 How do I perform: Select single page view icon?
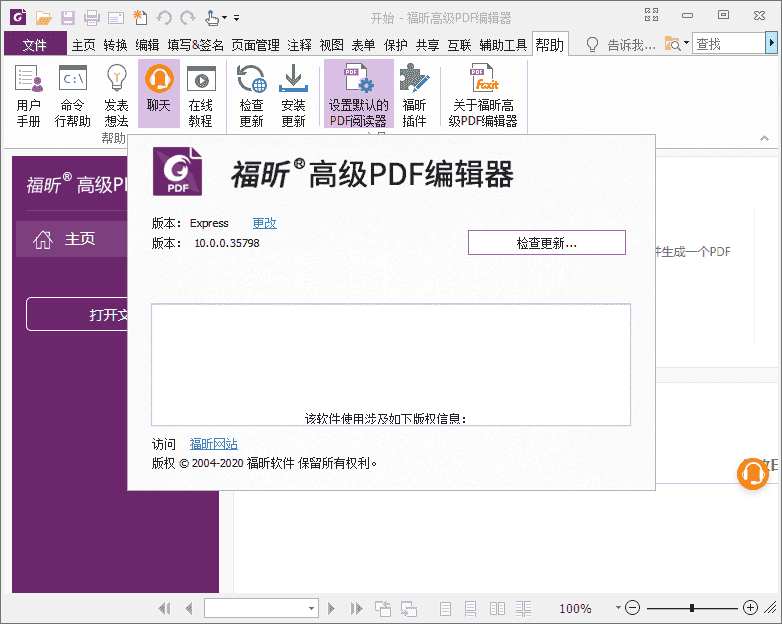pyautogui.click(x=445, y=609)
